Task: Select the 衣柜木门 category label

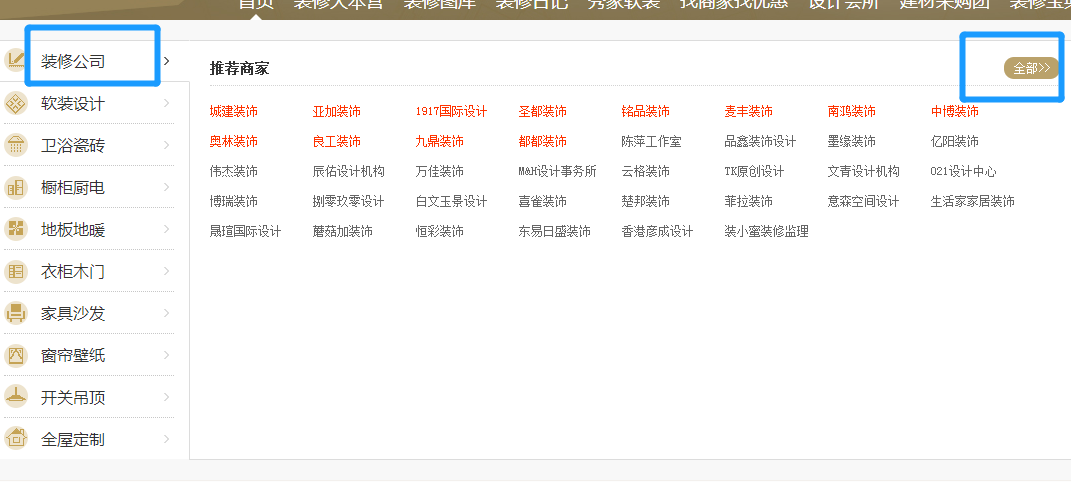Action: point(73,272)
